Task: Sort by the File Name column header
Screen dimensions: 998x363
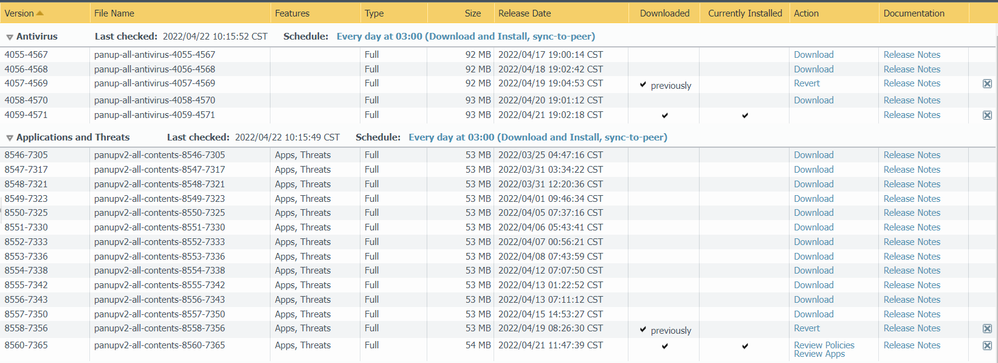Action: click(x=114, y=13)
